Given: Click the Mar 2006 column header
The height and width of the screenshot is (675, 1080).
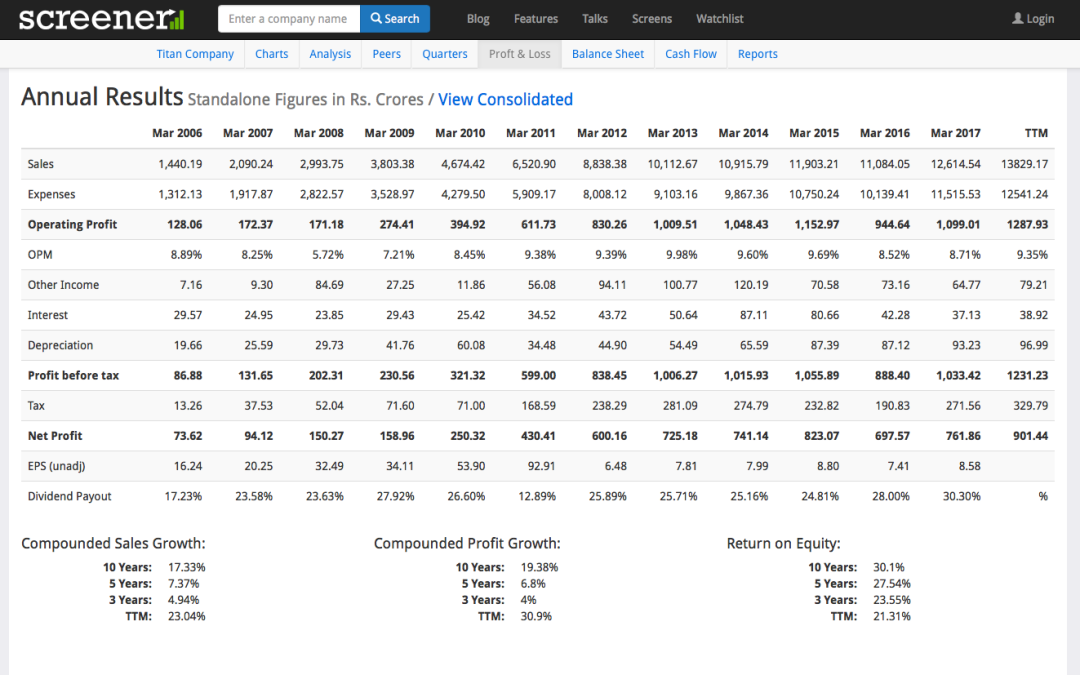Looking at the screenshot, I should 177,133.
